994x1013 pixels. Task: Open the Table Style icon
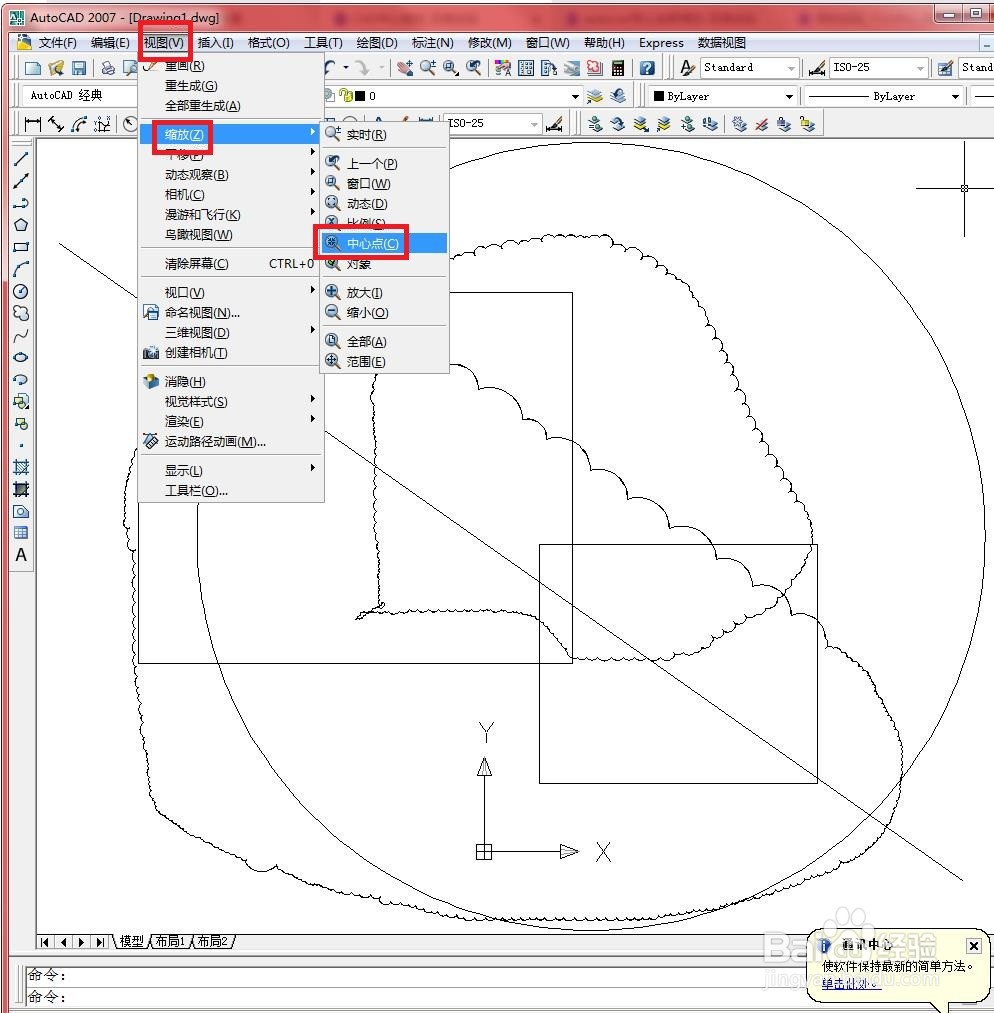click(x=945, y=68)
